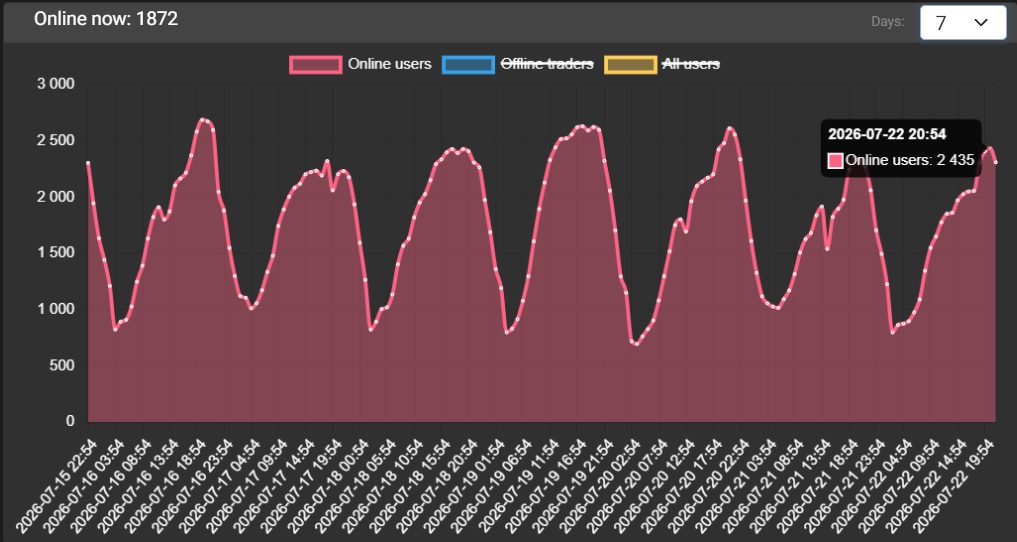
Task: Open the Days dropdown showing 7
Action: pyautogui.click(x=963, y=23)
